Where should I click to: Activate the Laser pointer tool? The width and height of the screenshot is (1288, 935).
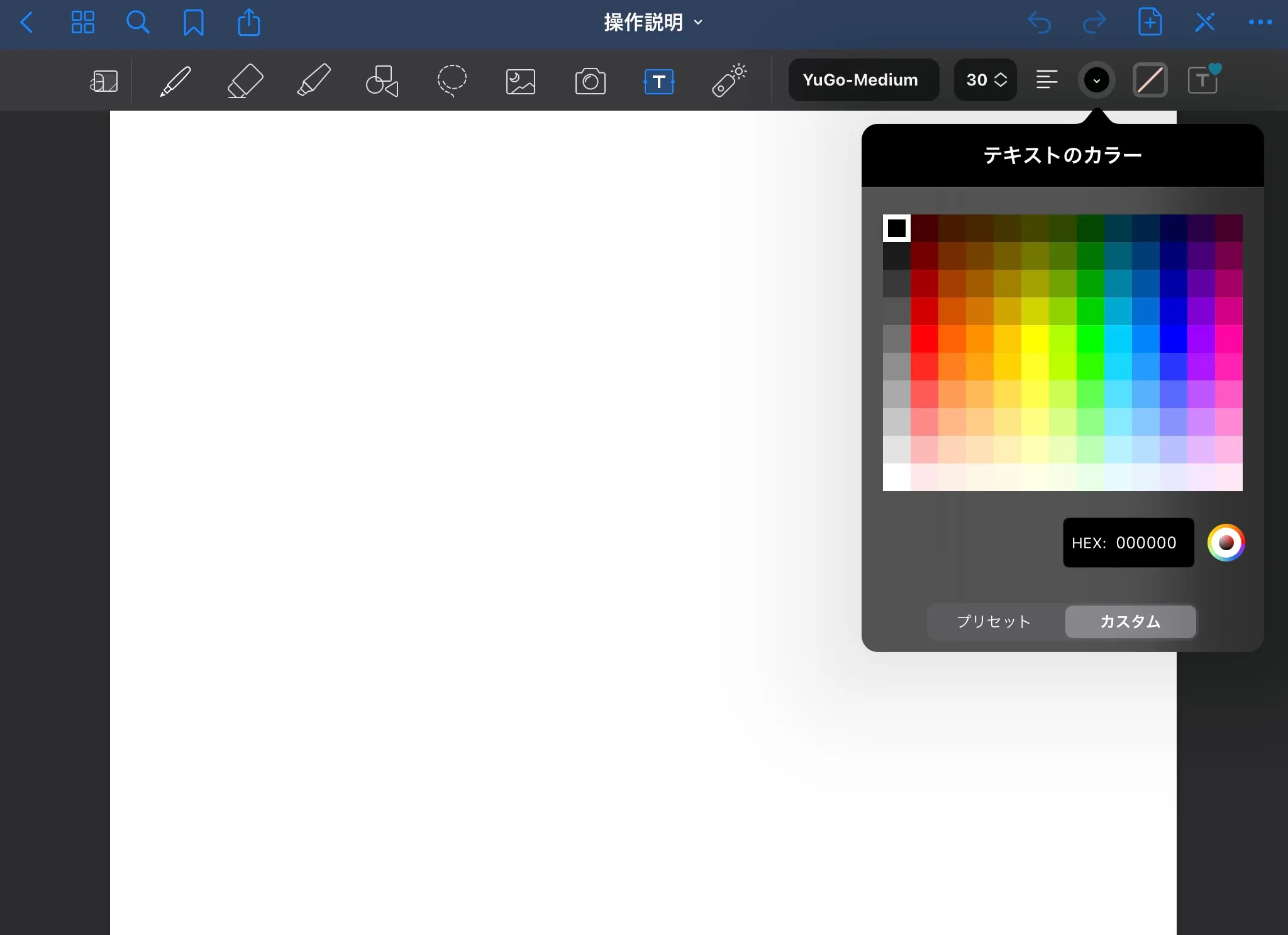coord(728,80)
